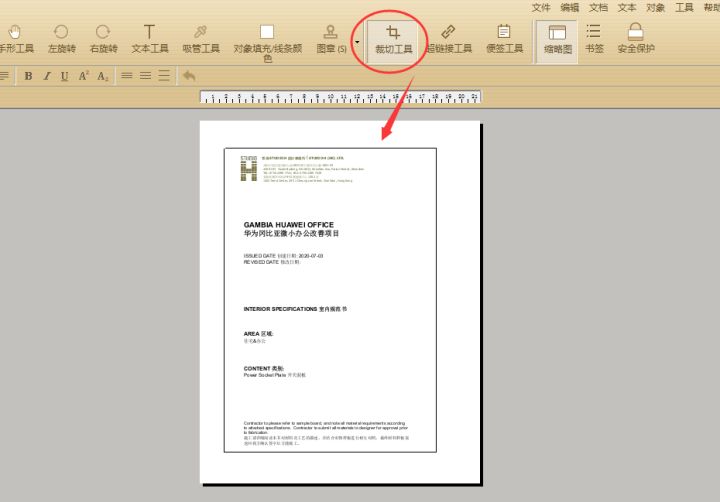Click the "AREA 区域:" label

[258, 334]
